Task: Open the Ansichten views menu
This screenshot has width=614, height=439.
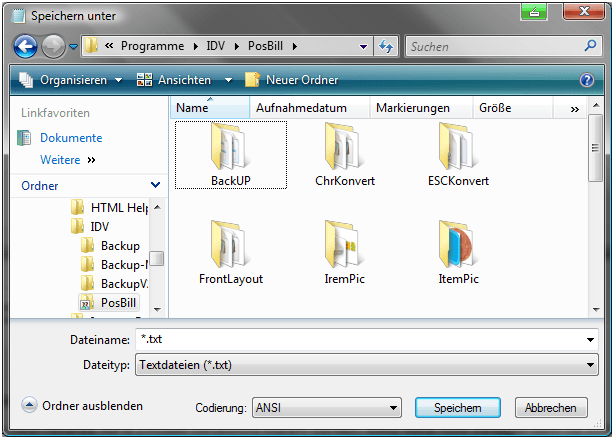Action: 184,80
